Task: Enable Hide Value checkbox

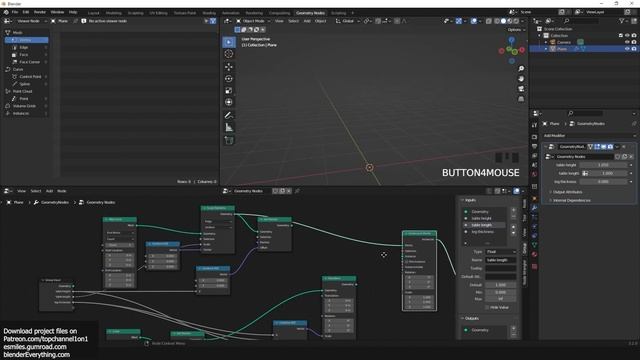Action: [x=487, y=307]
